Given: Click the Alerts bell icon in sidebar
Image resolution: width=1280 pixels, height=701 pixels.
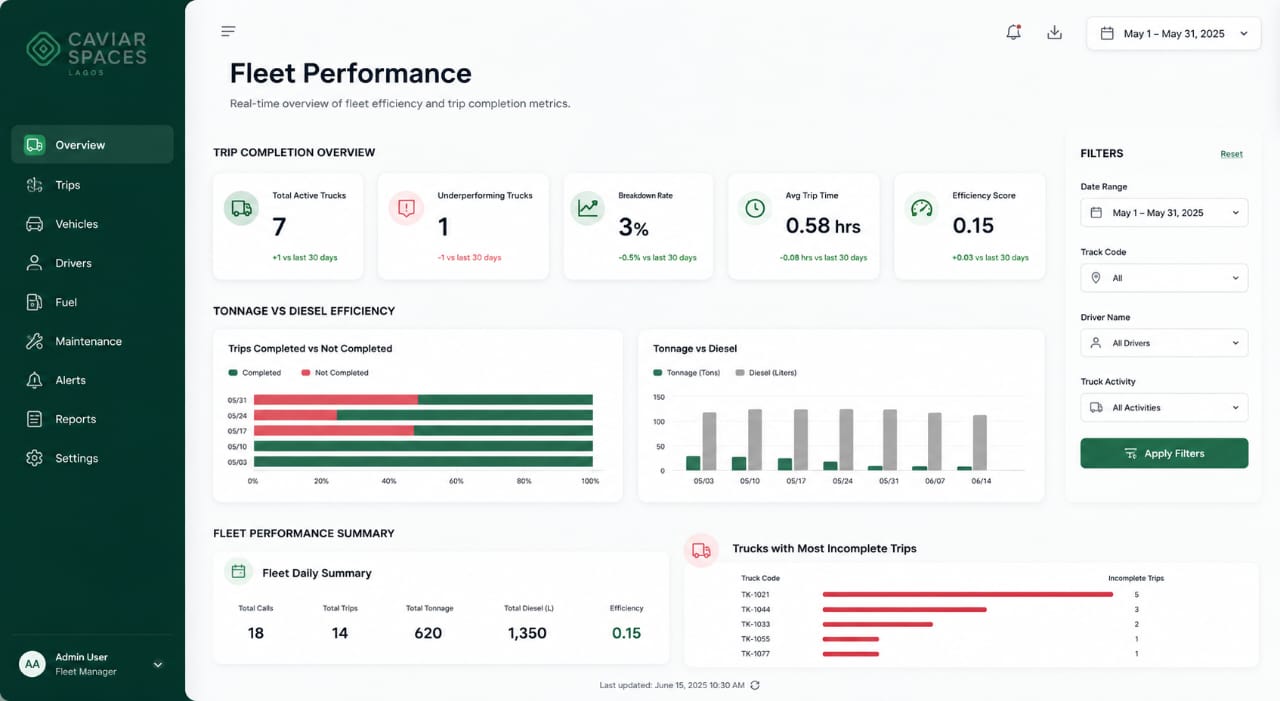Looking at the screenshot, I should (x=35, y=380).
